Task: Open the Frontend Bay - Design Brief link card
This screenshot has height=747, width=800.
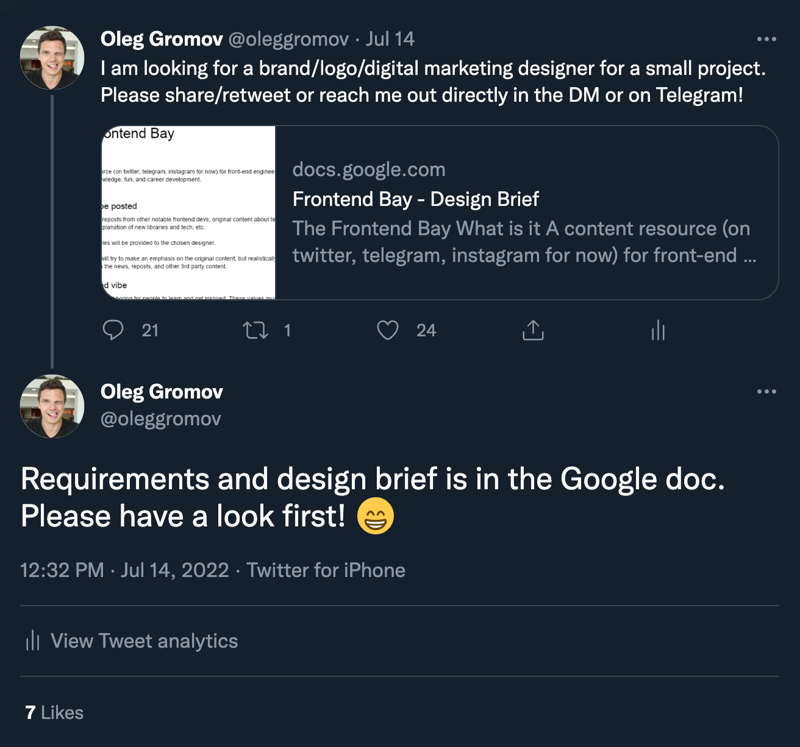Action: pos(440,212)
